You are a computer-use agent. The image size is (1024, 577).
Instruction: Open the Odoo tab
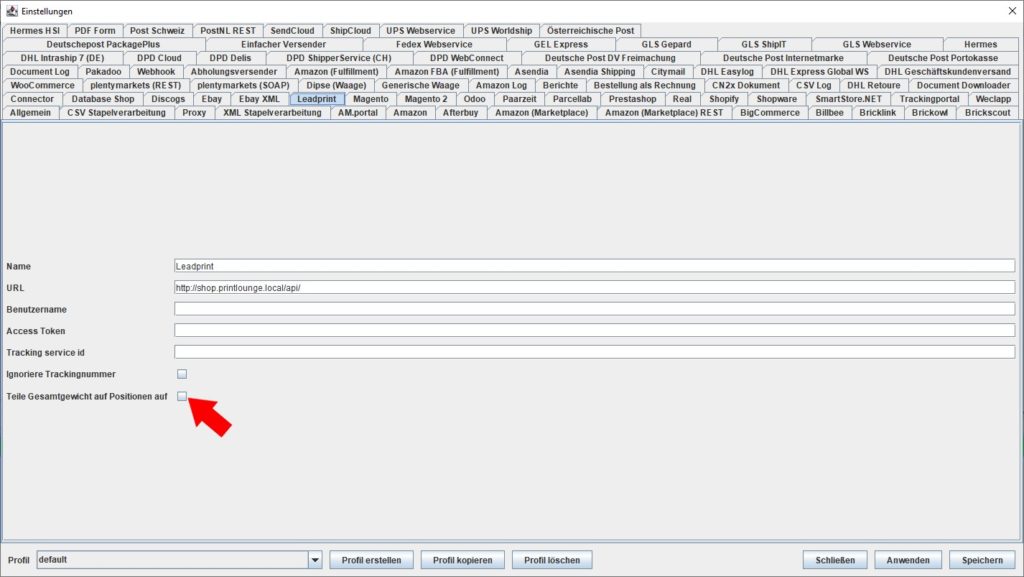474,99
